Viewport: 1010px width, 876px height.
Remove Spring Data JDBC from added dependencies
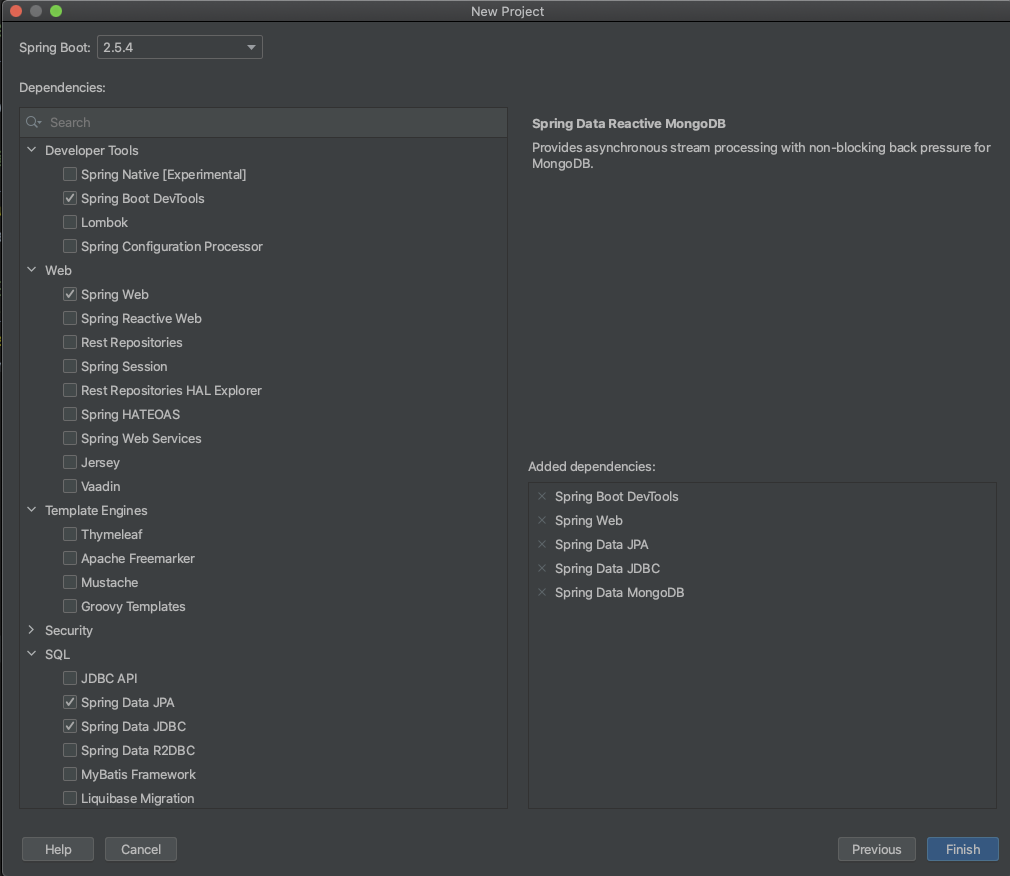click(542, 568)
